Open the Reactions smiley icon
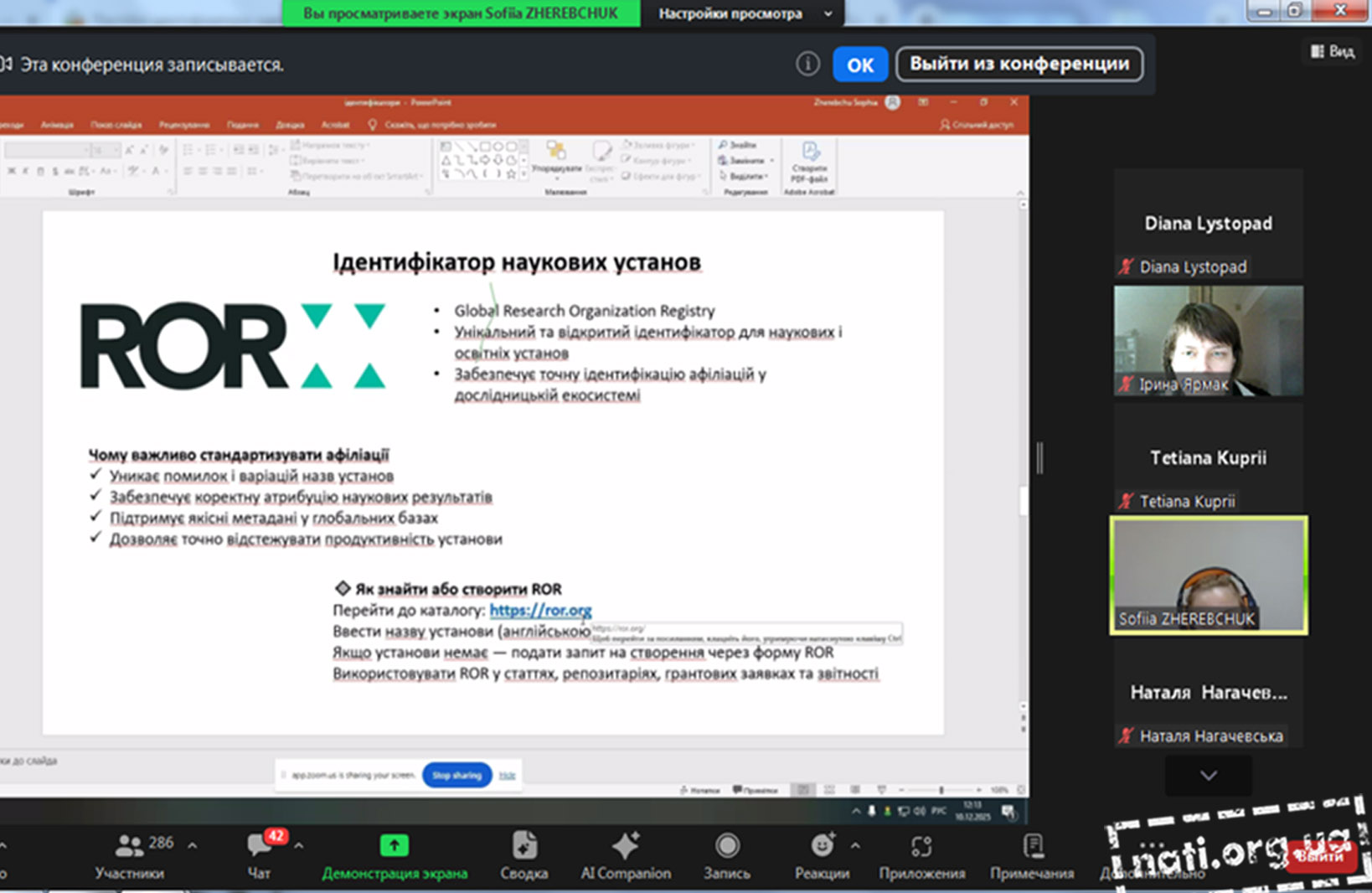Screen dimensions: 1372x893 (822, 846)
